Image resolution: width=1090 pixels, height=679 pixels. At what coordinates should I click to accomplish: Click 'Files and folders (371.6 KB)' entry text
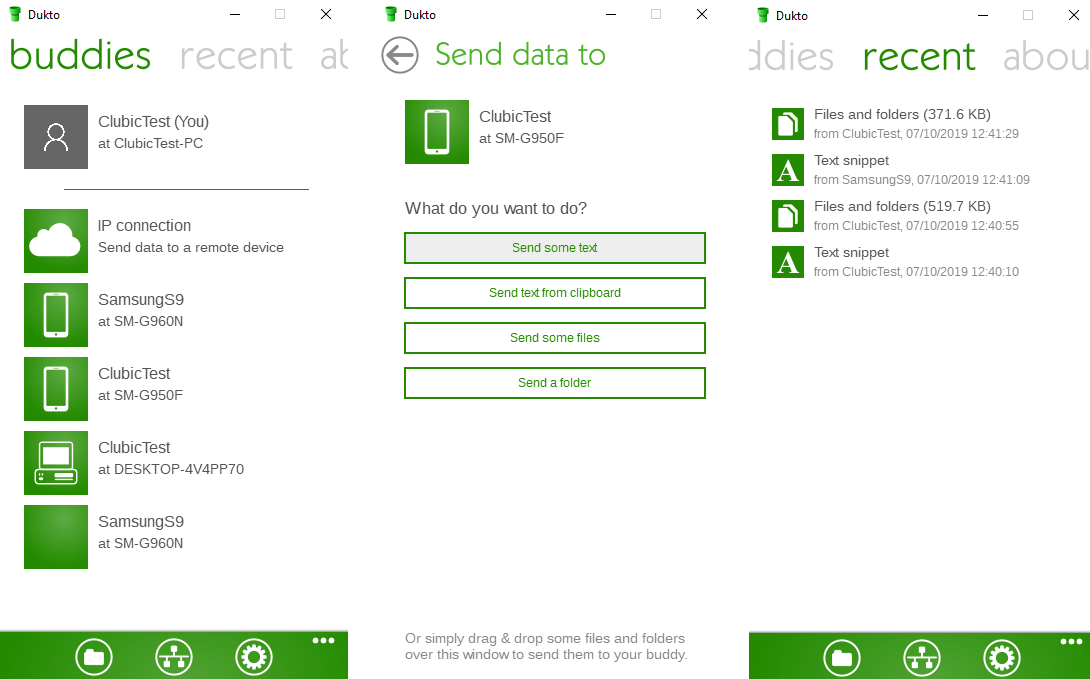coord(902,115)
